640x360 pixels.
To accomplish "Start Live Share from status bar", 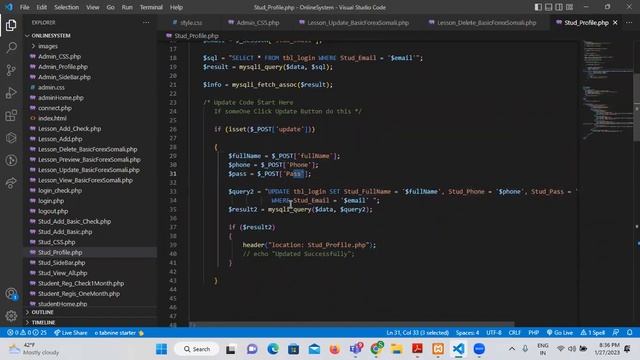I will [x=71, y=333].
